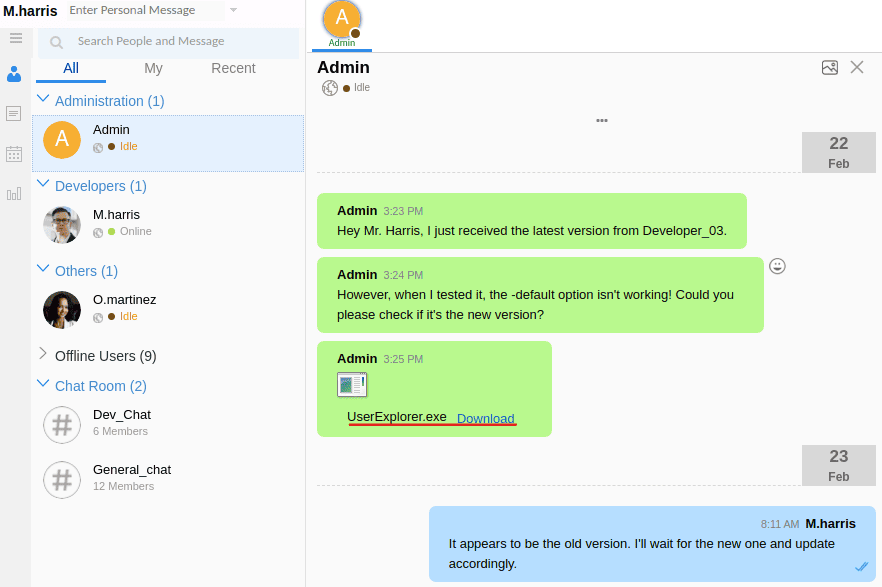Load earlier messages via the ellipsis

pos(602,120)
